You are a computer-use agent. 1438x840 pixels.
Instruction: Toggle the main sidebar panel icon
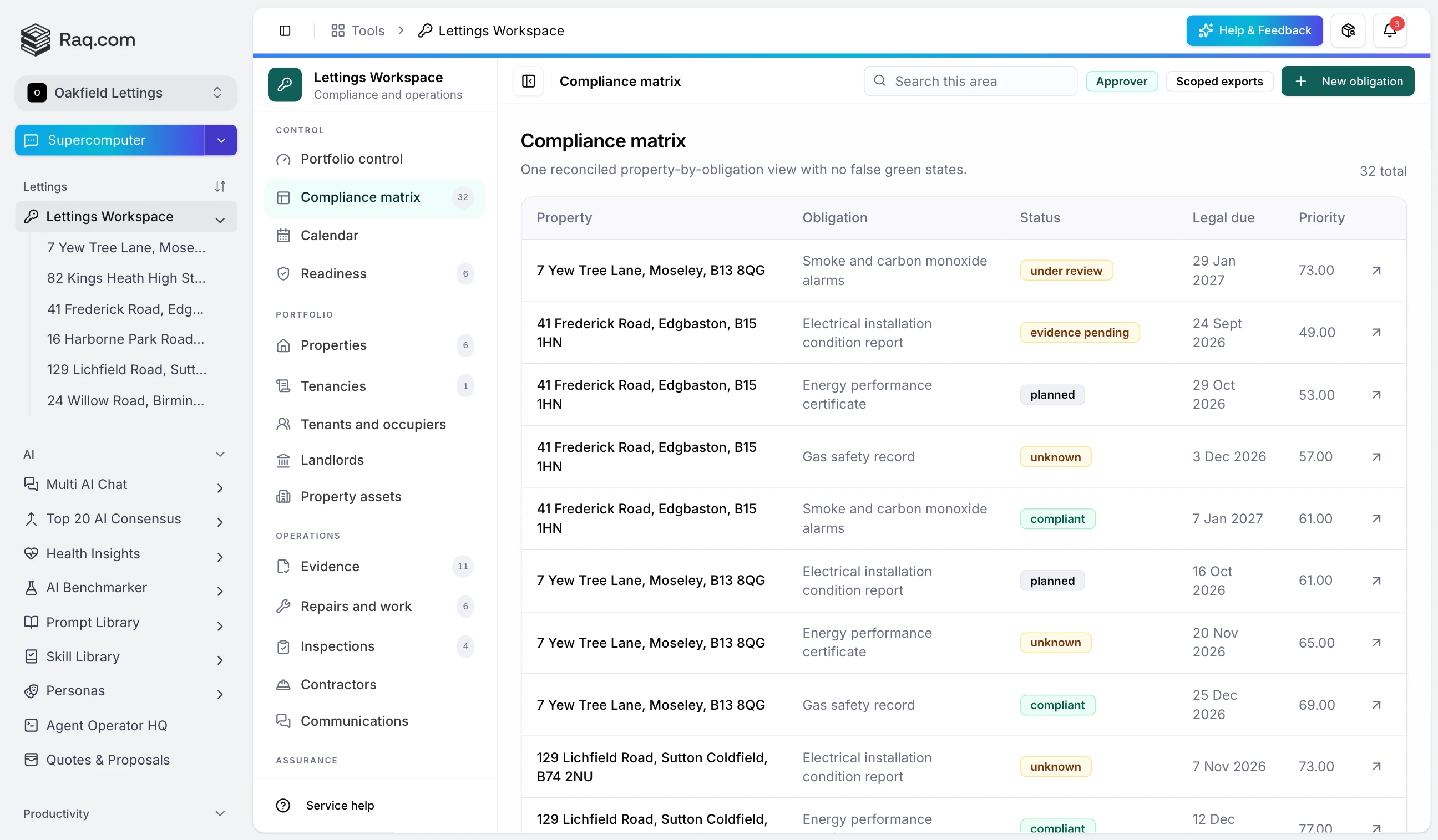(x=285, y=31)
